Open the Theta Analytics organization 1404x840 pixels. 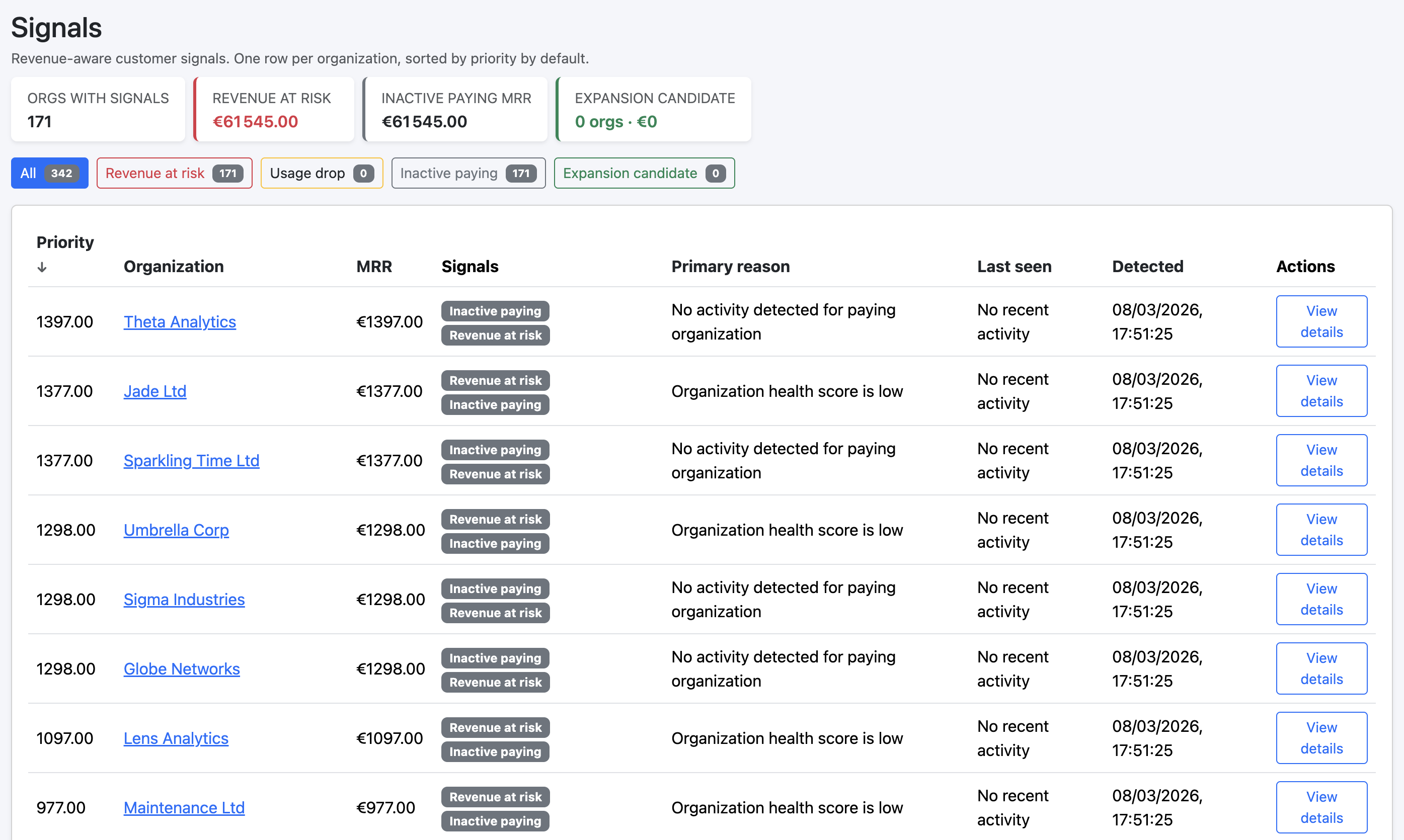coord(180,321)
